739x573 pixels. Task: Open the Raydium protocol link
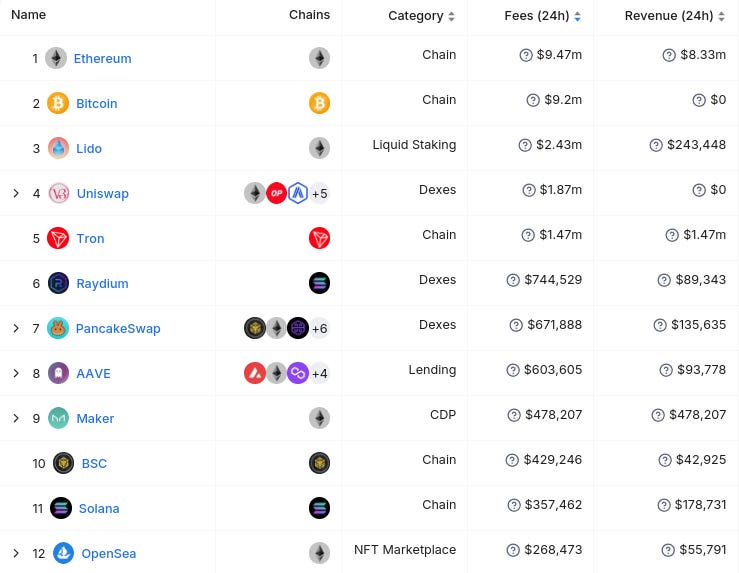pos(102,283)
